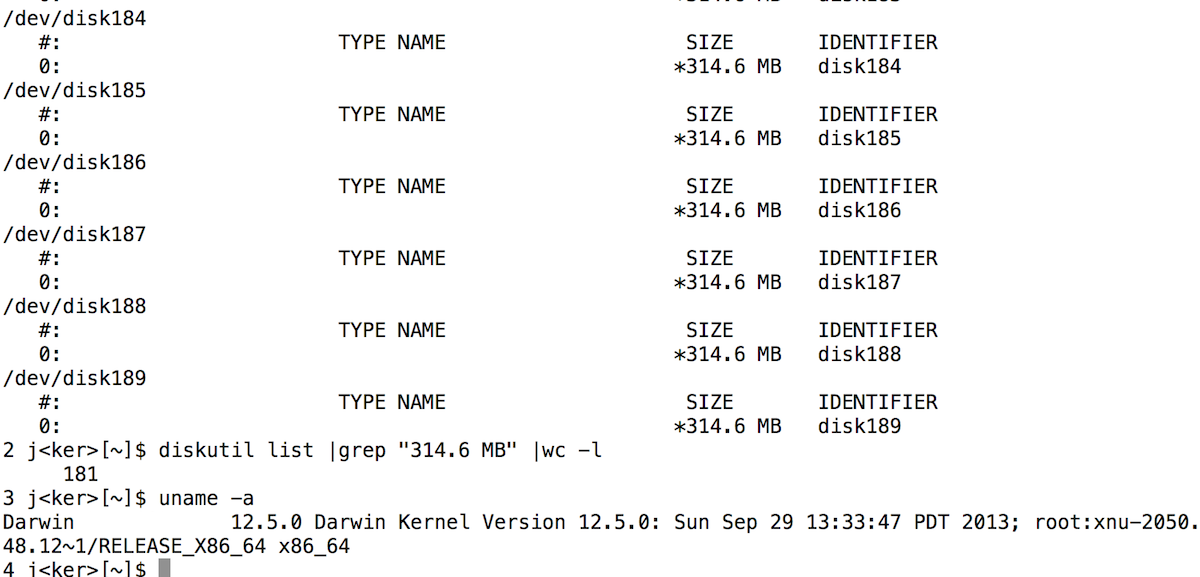Click the terminal cursor block at prompt 4

pyautogui.click(x=165, y=568)
